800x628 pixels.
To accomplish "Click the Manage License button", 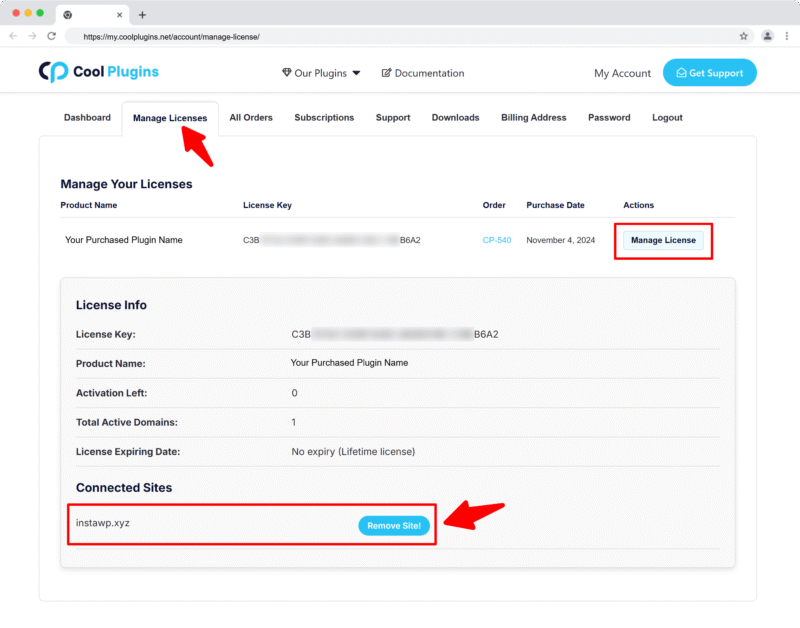I will pyautogui.click(x=663, y=240).
